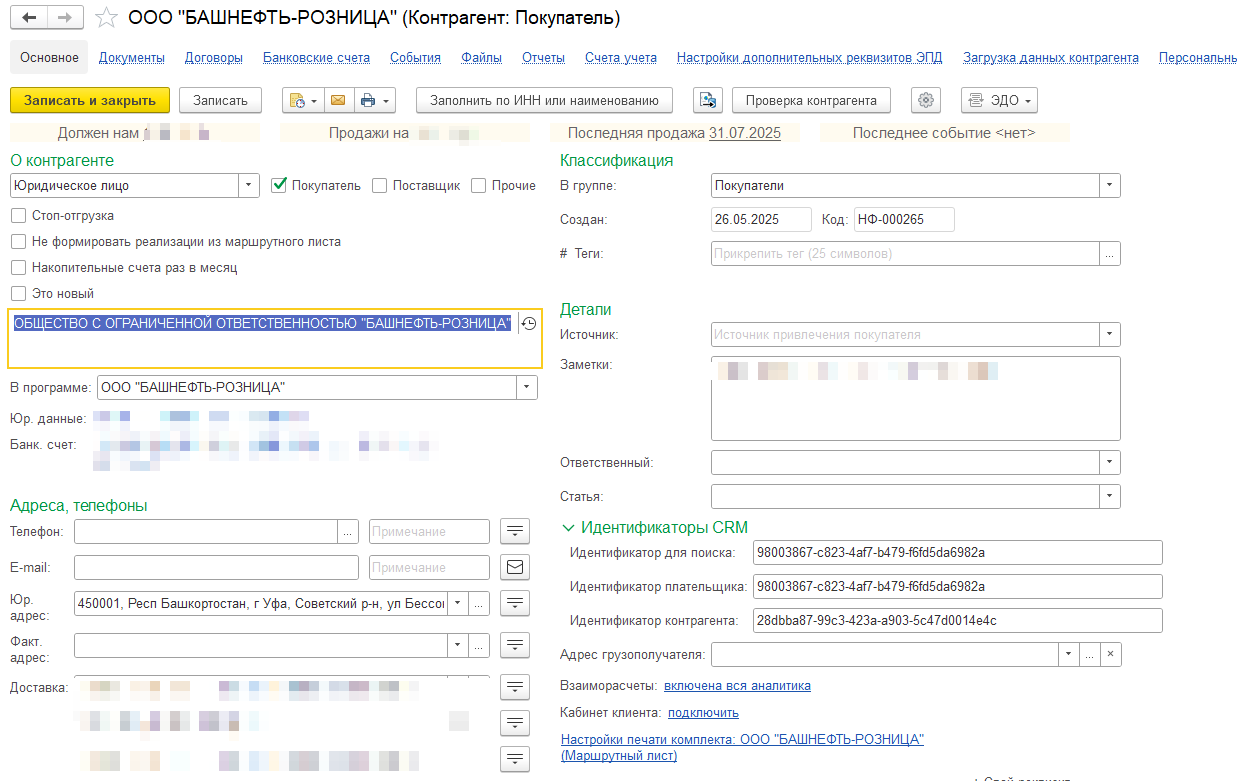Image resolution: width=1237 pixels, height=781 pixels.
Task: Open the Договоры tab
Action: click(214, 57)
